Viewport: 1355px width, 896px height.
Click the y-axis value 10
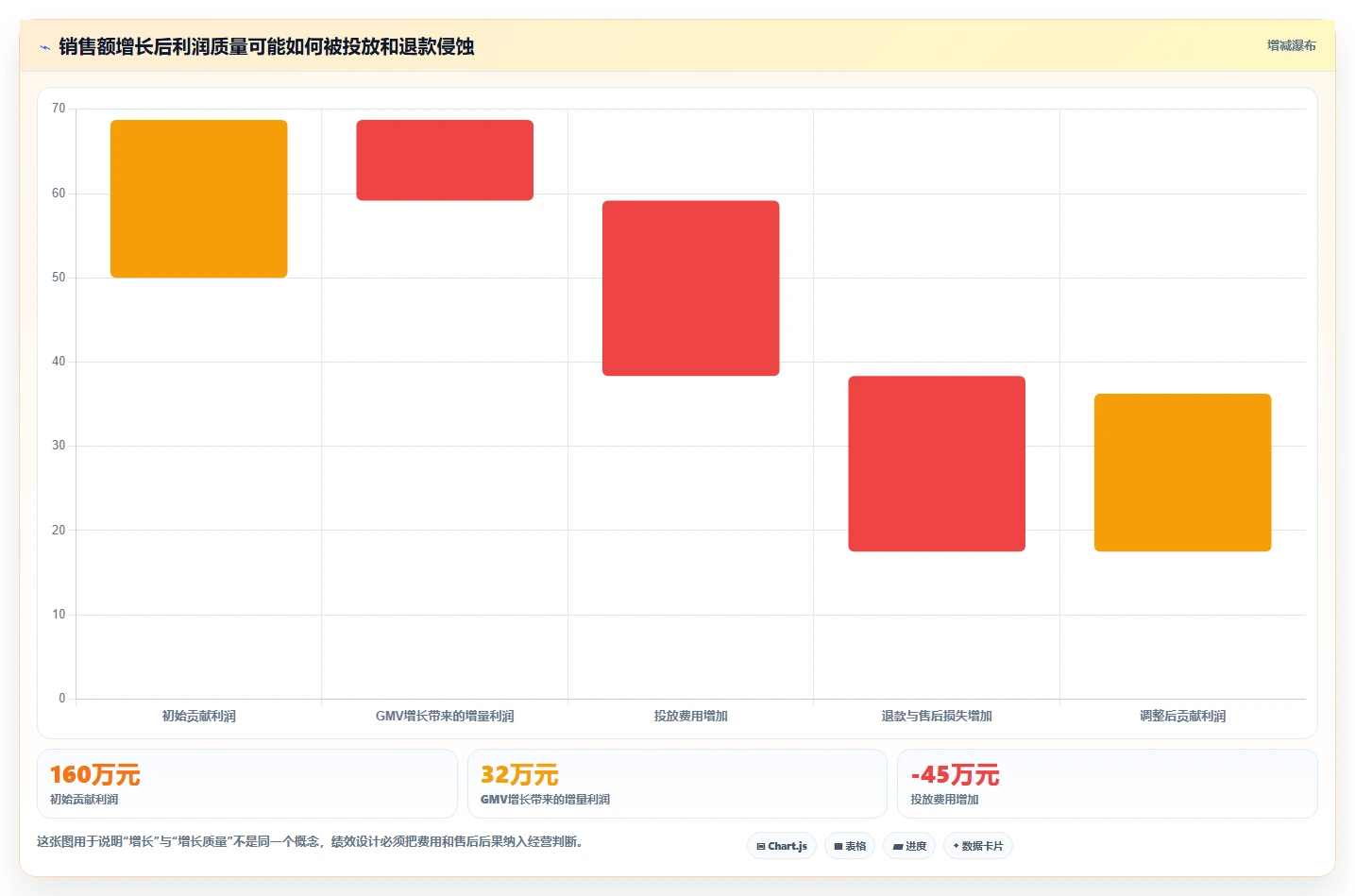(x=59, y=615)
